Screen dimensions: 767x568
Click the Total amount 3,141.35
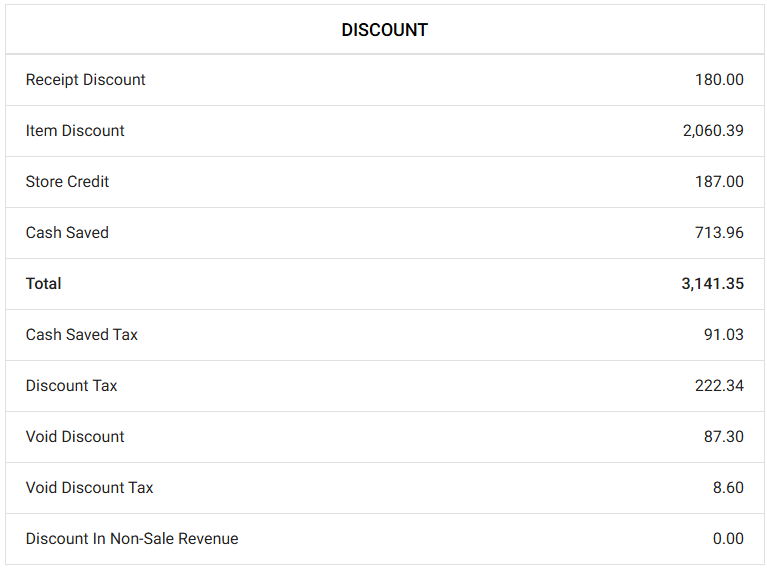[712, 284]
